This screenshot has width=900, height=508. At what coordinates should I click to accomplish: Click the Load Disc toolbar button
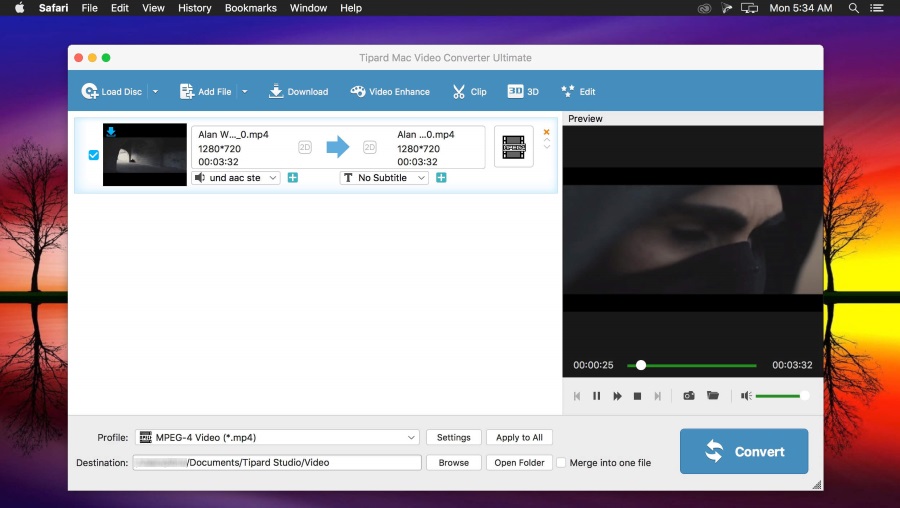(x=112, y=91)
